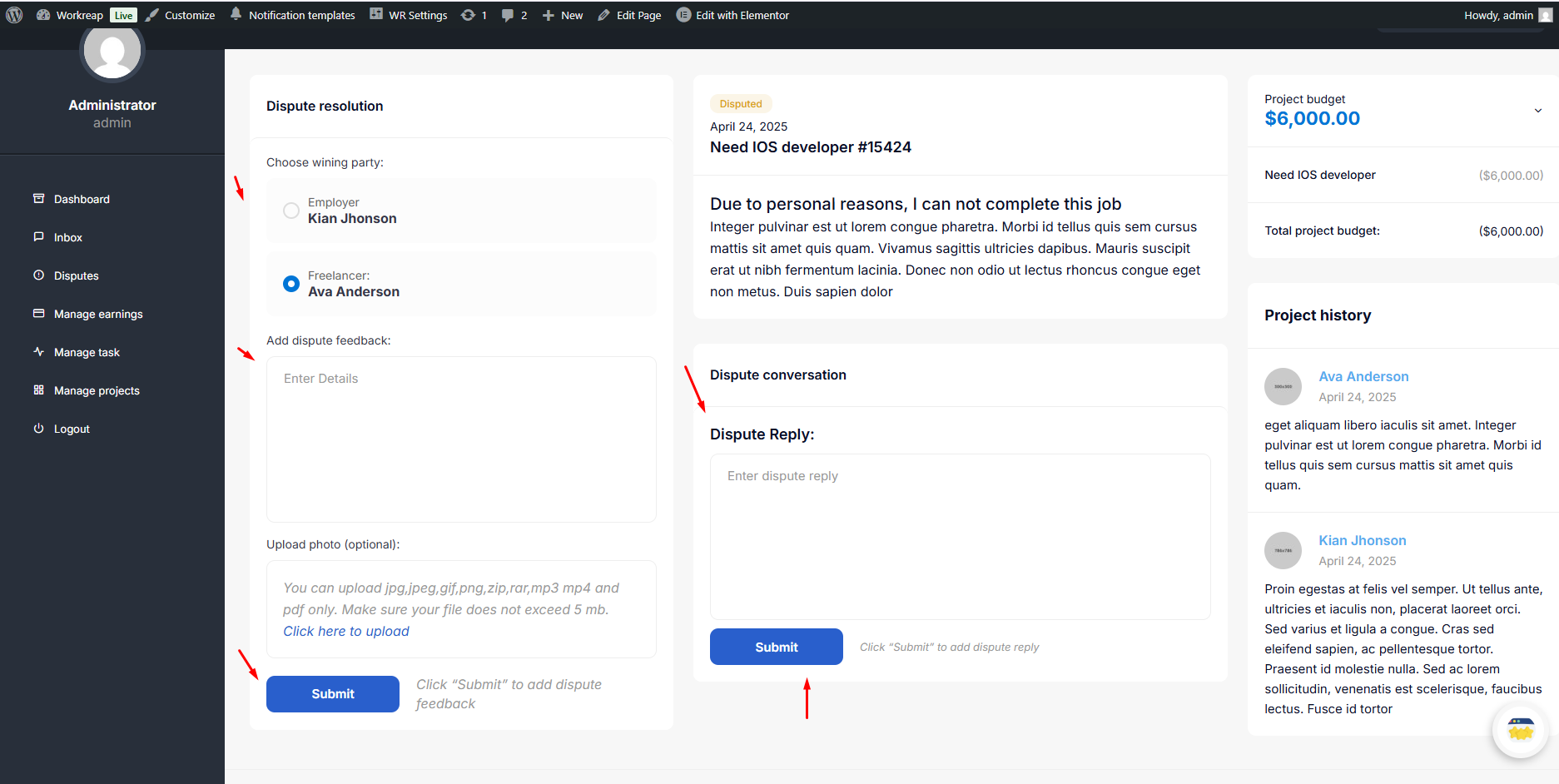Screen dimensions: 1559x784
Task: Open Manage task section
Action: pyautogui.click(x=87, y=352)
